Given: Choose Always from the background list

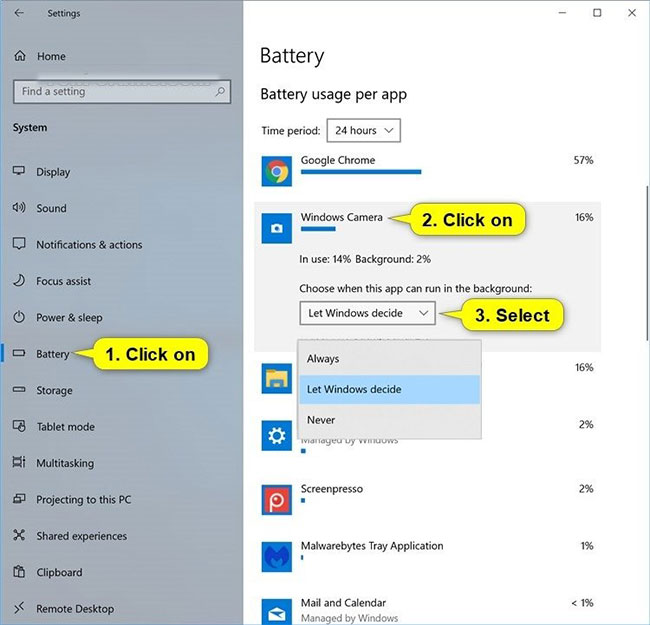Looking at the screenshot, I should (389, 359).
